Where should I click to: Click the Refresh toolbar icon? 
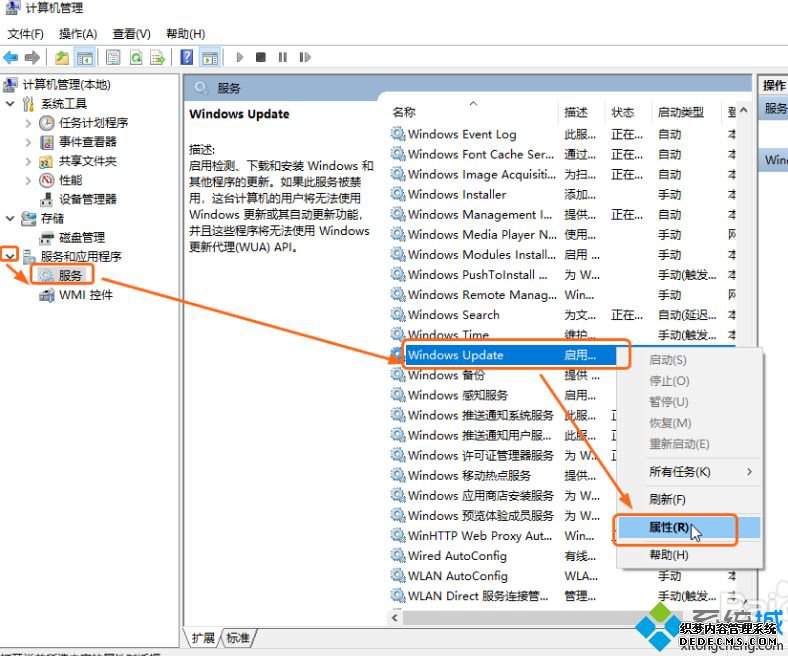(134, 58)
